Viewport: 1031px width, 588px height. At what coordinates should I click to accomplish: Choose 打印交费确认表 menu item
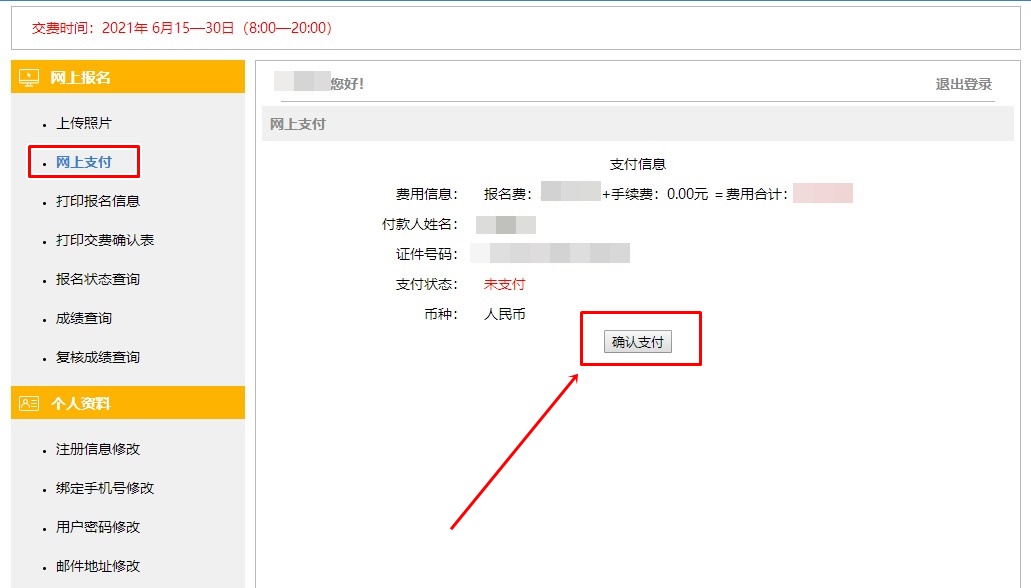104,240
